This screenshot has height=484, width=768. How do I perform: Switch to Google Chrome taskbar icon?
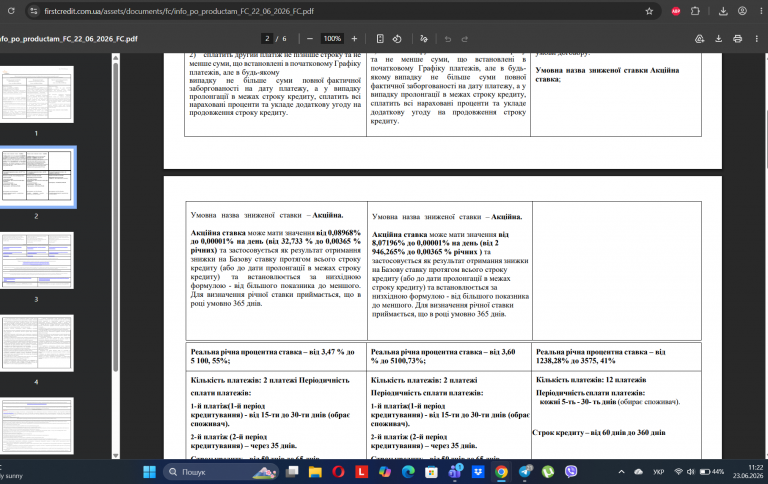pos(501,472)
